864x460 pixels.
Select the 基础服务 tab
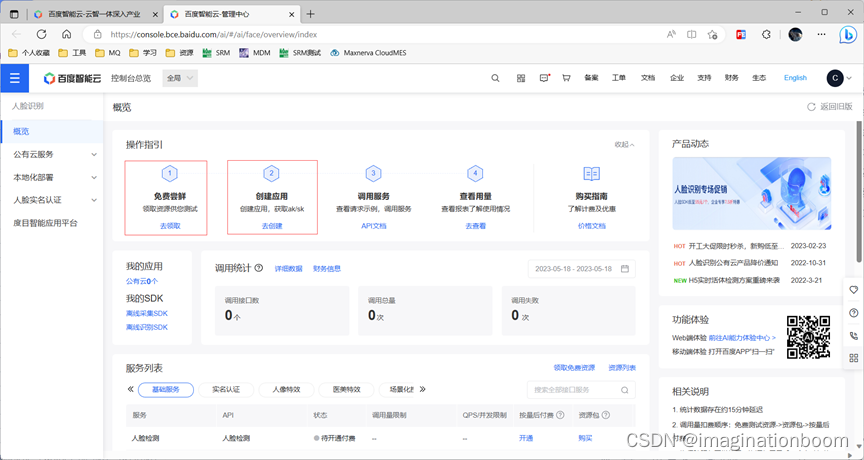click(x=166, y=389)
